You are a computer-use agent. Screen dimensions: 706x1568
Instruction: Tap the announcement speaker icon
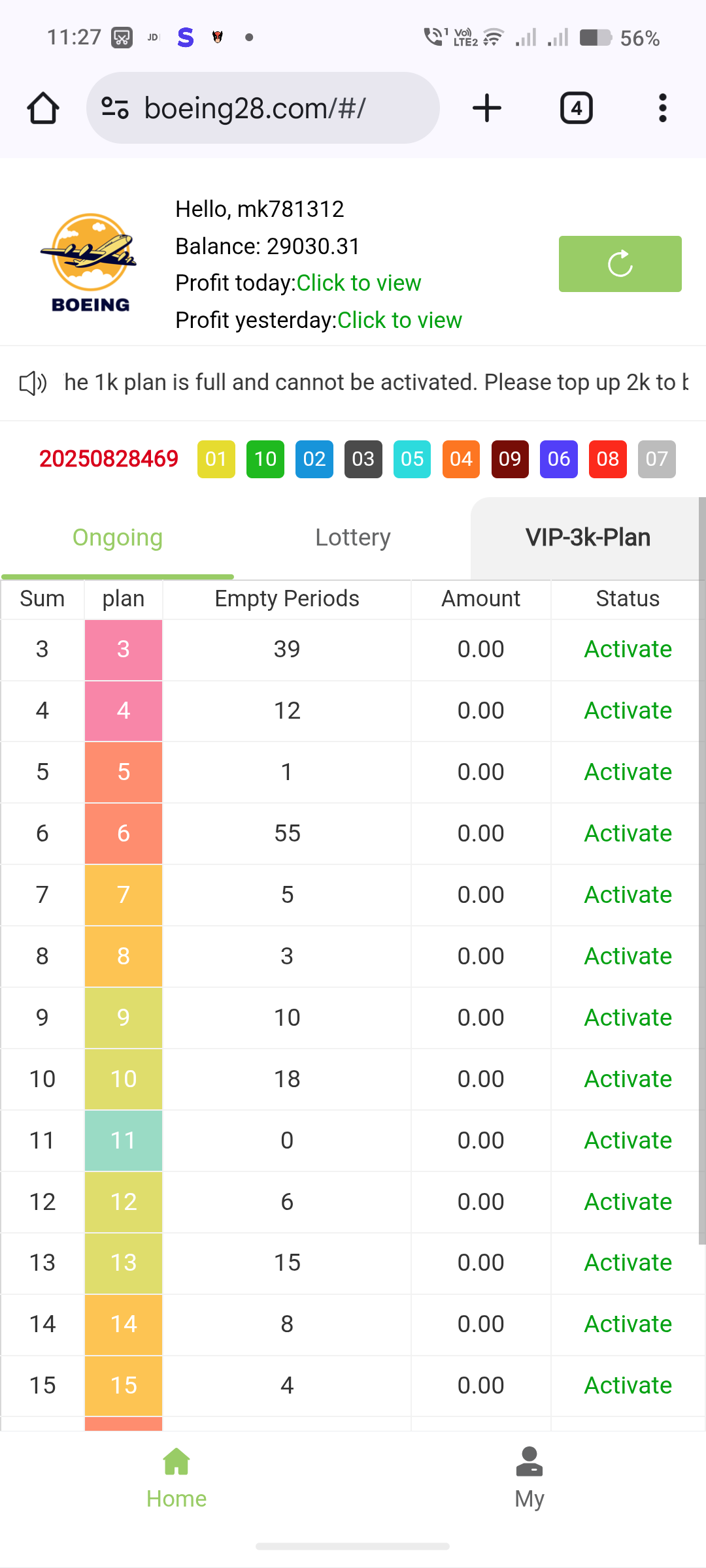[x=33, y=383]
